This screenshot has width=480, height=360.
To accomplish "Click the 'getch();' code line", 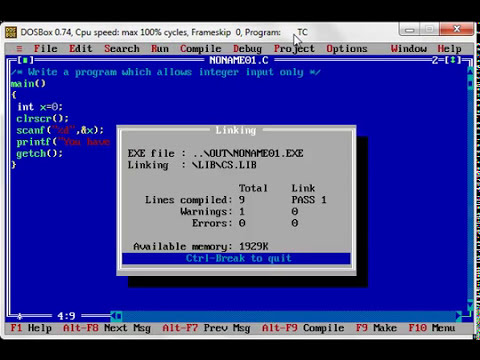I will (x=39, y=154).
